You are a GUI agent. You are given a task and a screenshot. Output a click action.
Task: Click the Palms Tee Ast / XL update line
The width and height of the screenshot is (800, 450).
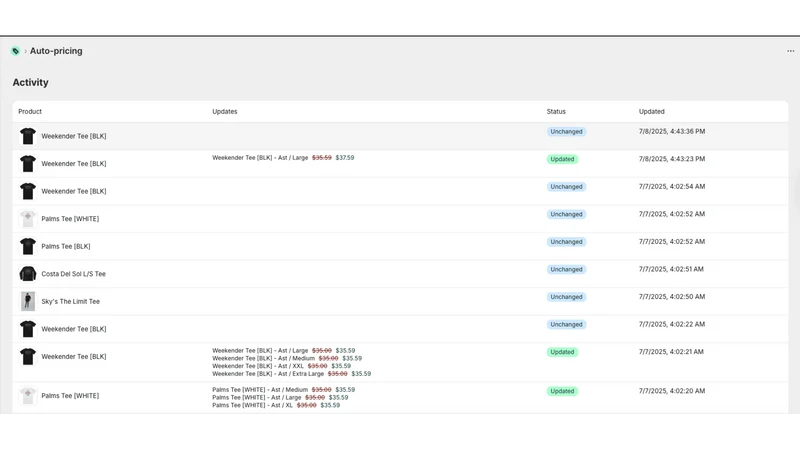point(276,405)
